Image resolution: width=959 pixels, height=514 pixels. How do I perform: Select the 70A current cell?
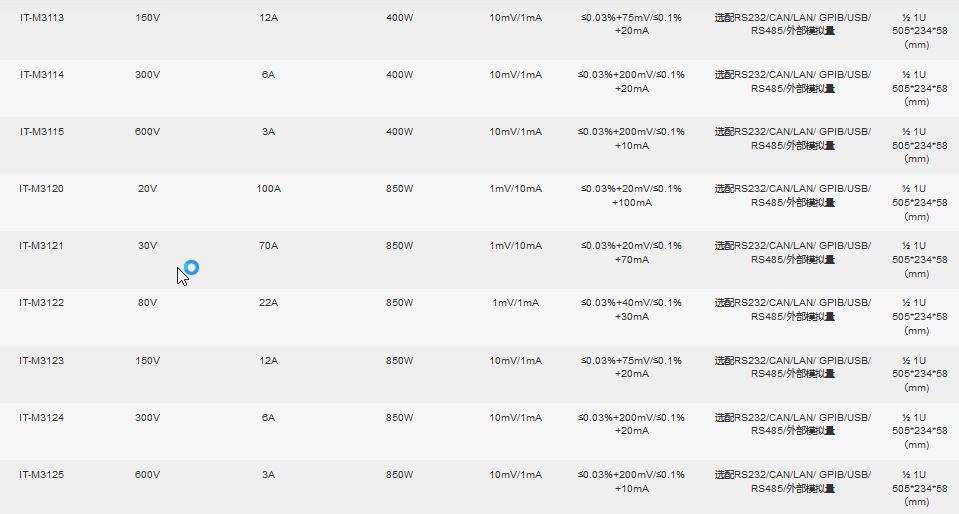(x=268, y=246)
